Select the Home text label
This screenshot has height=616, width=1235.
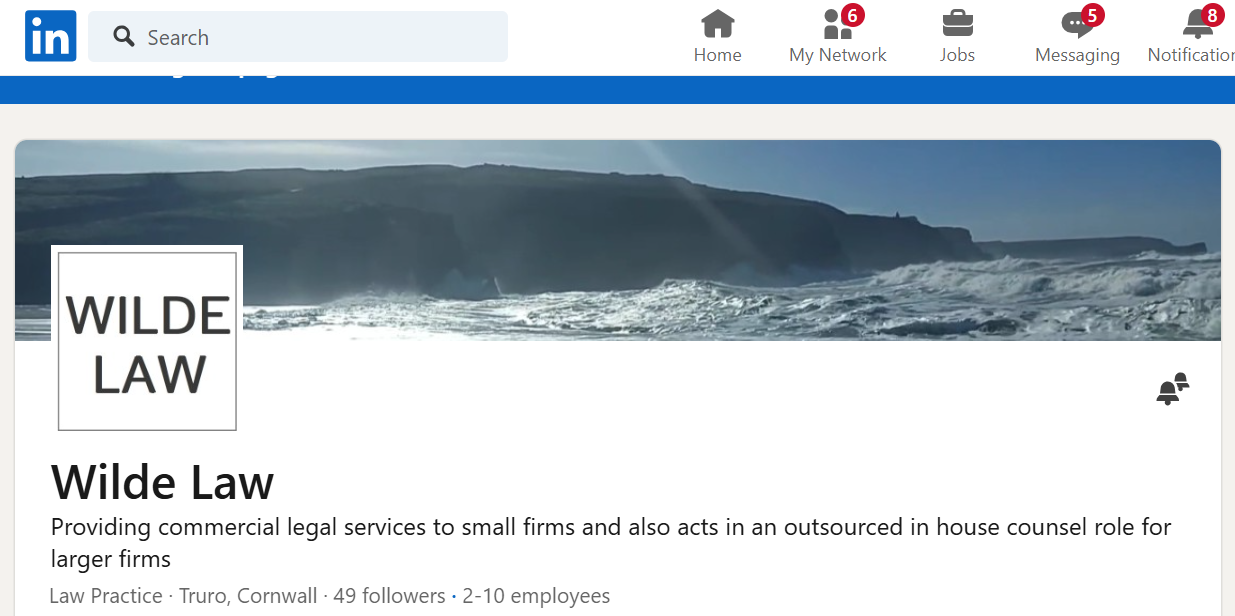[x=718, y=55]
